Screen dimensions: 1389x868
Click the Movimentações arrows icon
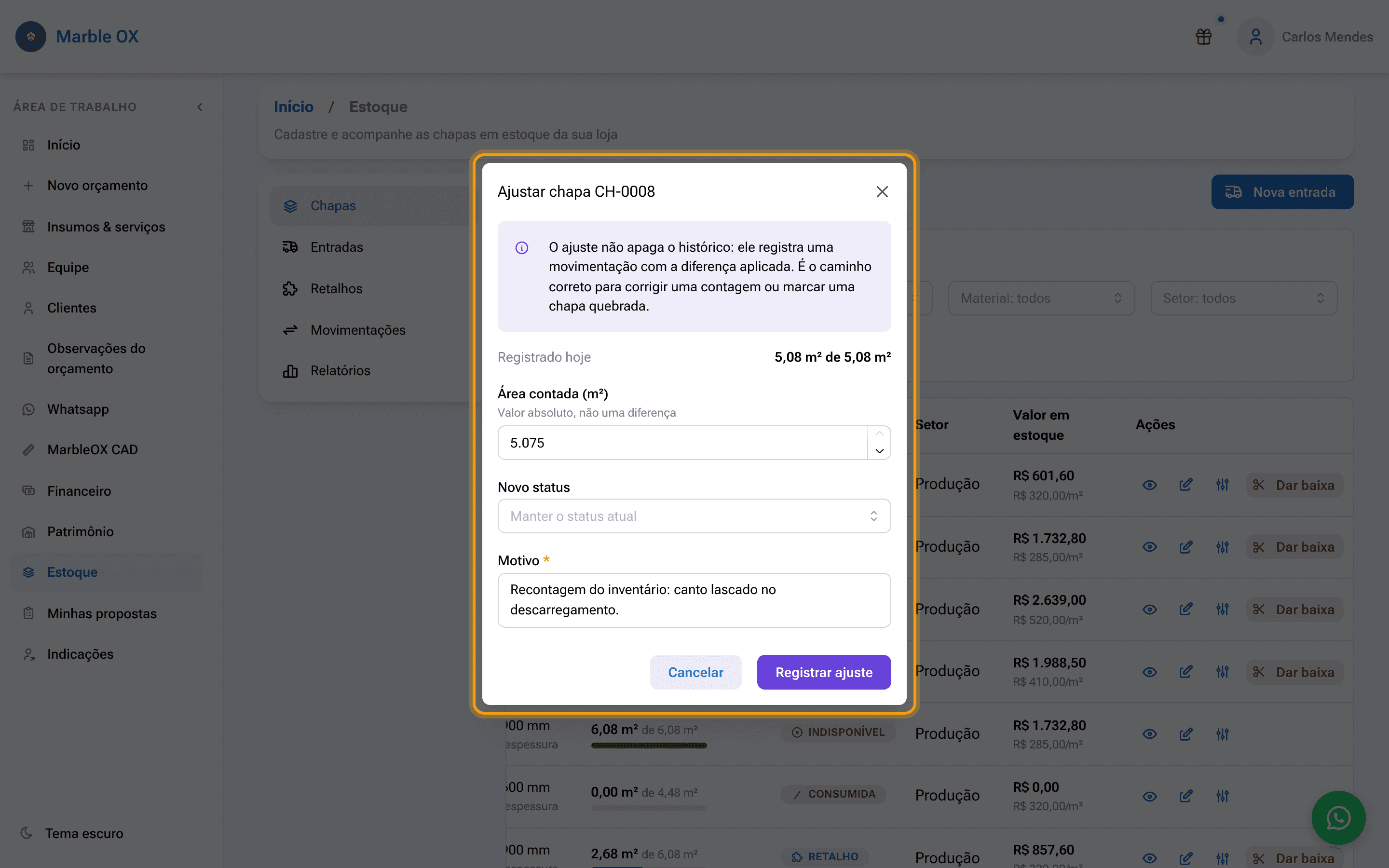(x=290, y=329)
